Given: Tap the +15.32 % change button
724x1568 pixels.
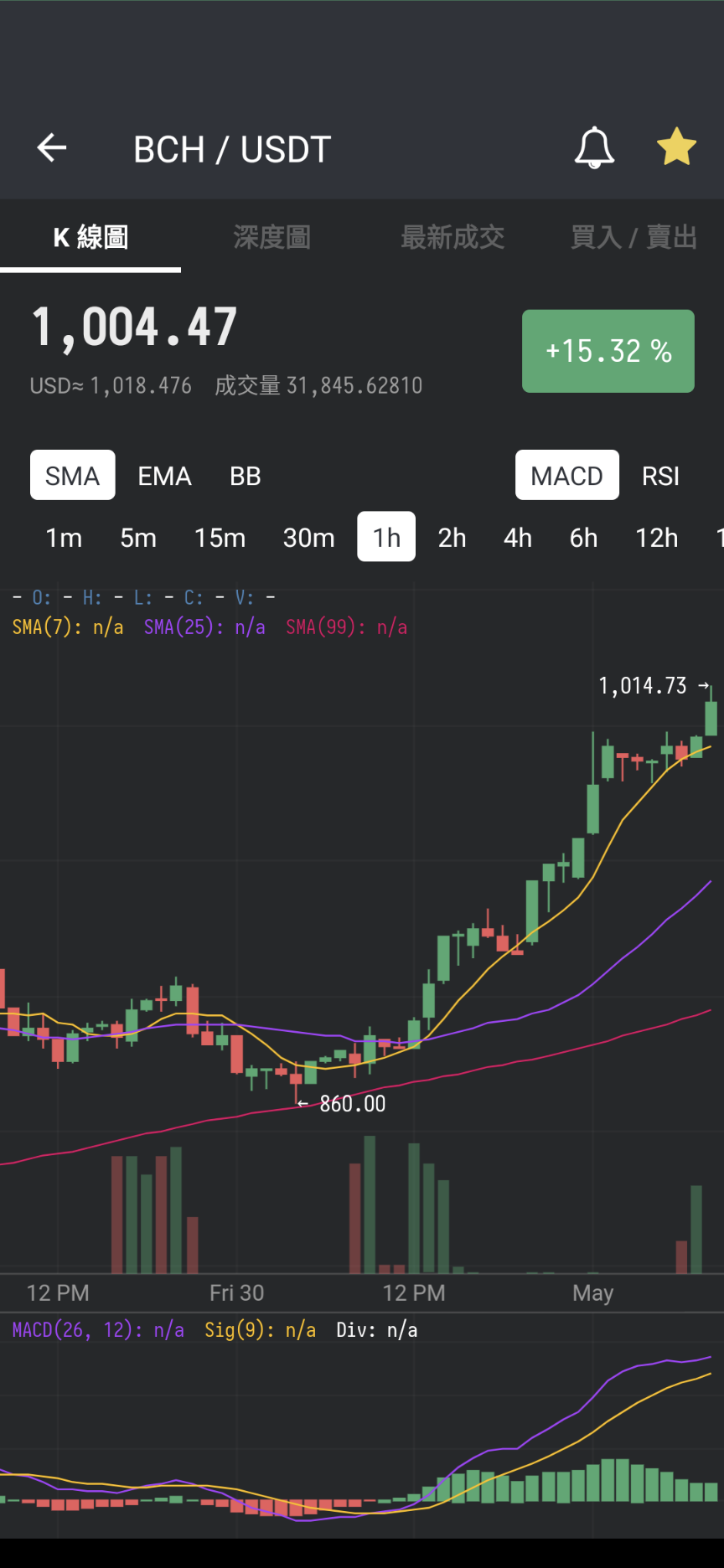Looking at the screenshot, I should pyautogui.click(x=608, y=351).
